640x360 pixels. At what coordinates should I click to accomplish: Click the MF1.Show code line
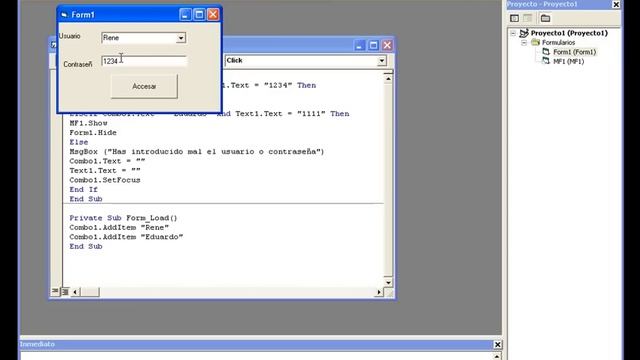(89, 123)
